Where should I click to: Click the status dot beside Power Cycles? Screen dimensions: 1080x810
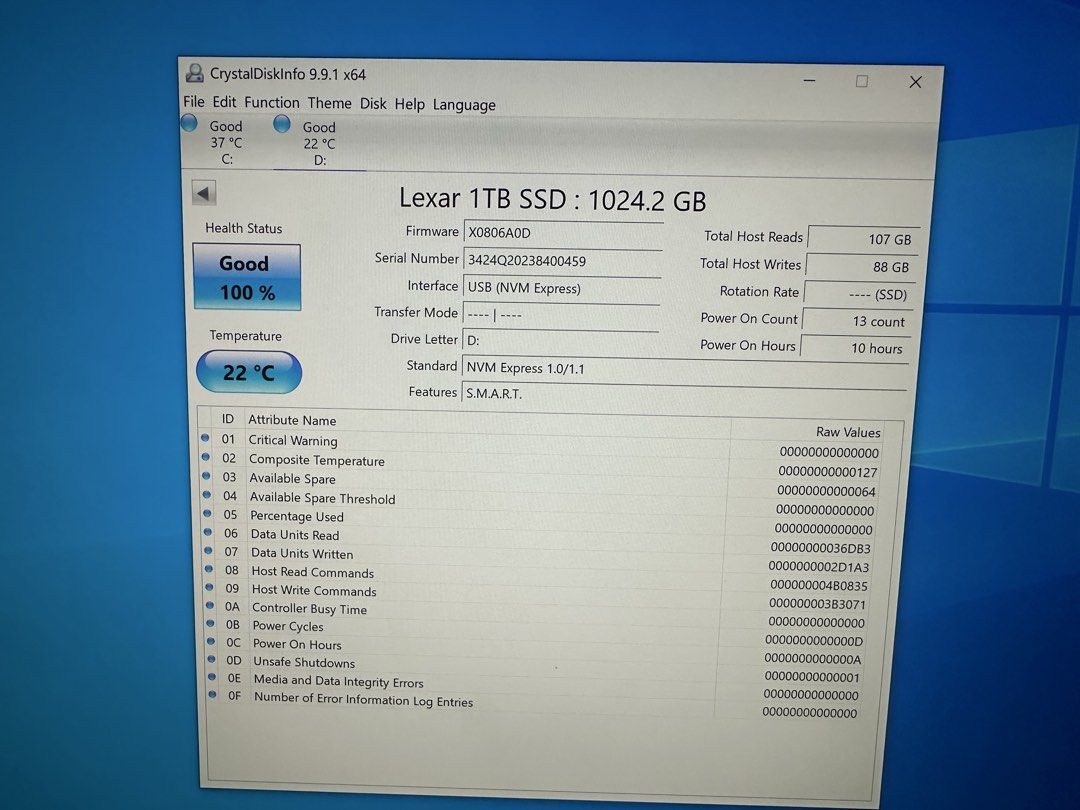[x=211, y=623]
